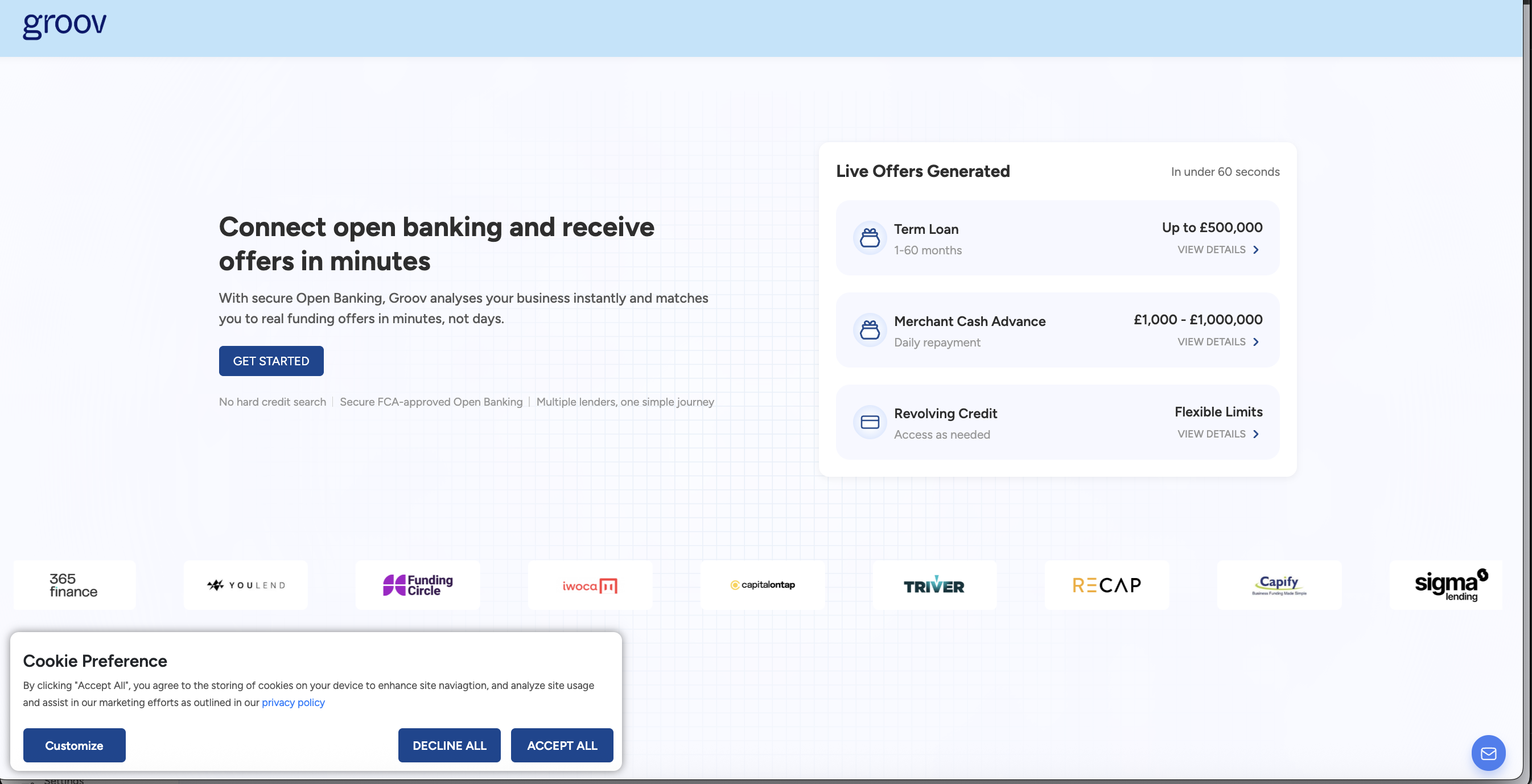Select the Recap partner logo
Viewport: 1532px width, 784px height.
pyautogui.click(x=1107, y=585)
